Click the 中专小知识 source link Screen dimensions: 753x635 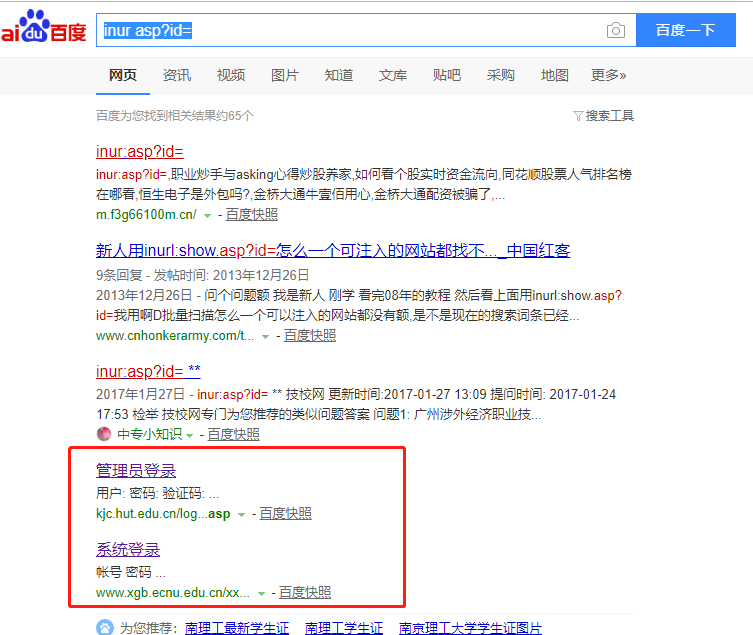pos(149,435)
